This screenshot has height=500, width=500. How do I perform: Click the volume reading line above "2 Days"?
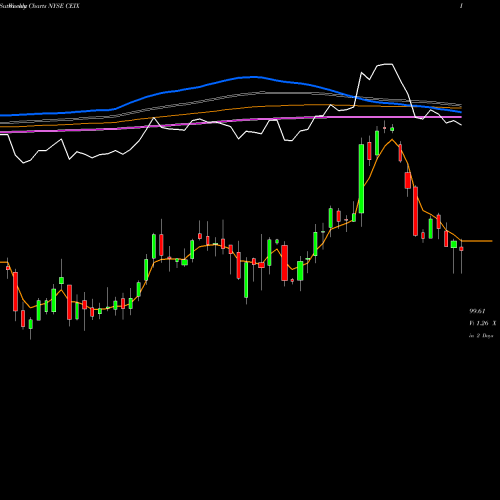[x=482, y=323]
